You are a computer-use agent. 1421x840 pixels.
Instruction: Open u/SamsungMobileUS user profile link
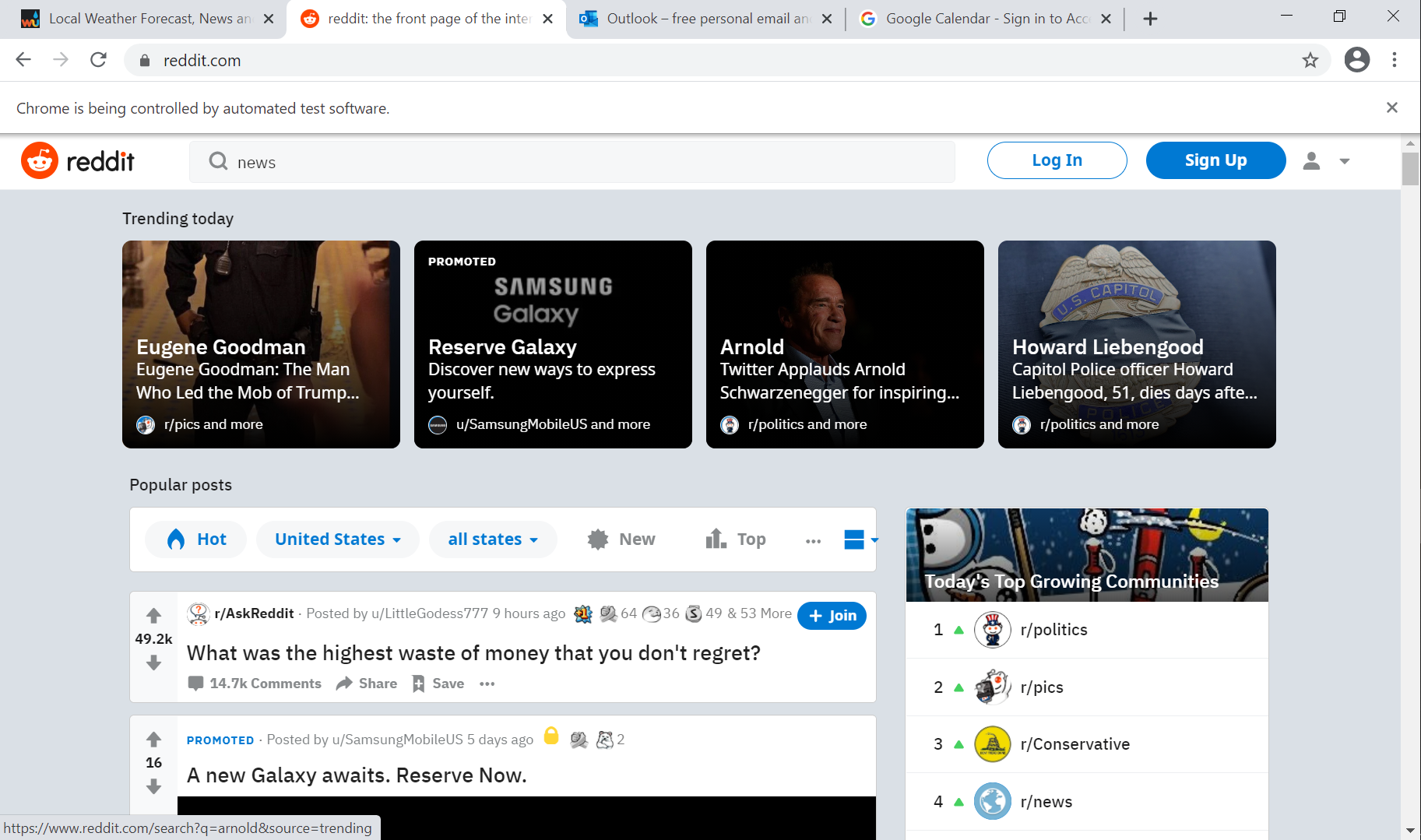(x=397, y=740)
